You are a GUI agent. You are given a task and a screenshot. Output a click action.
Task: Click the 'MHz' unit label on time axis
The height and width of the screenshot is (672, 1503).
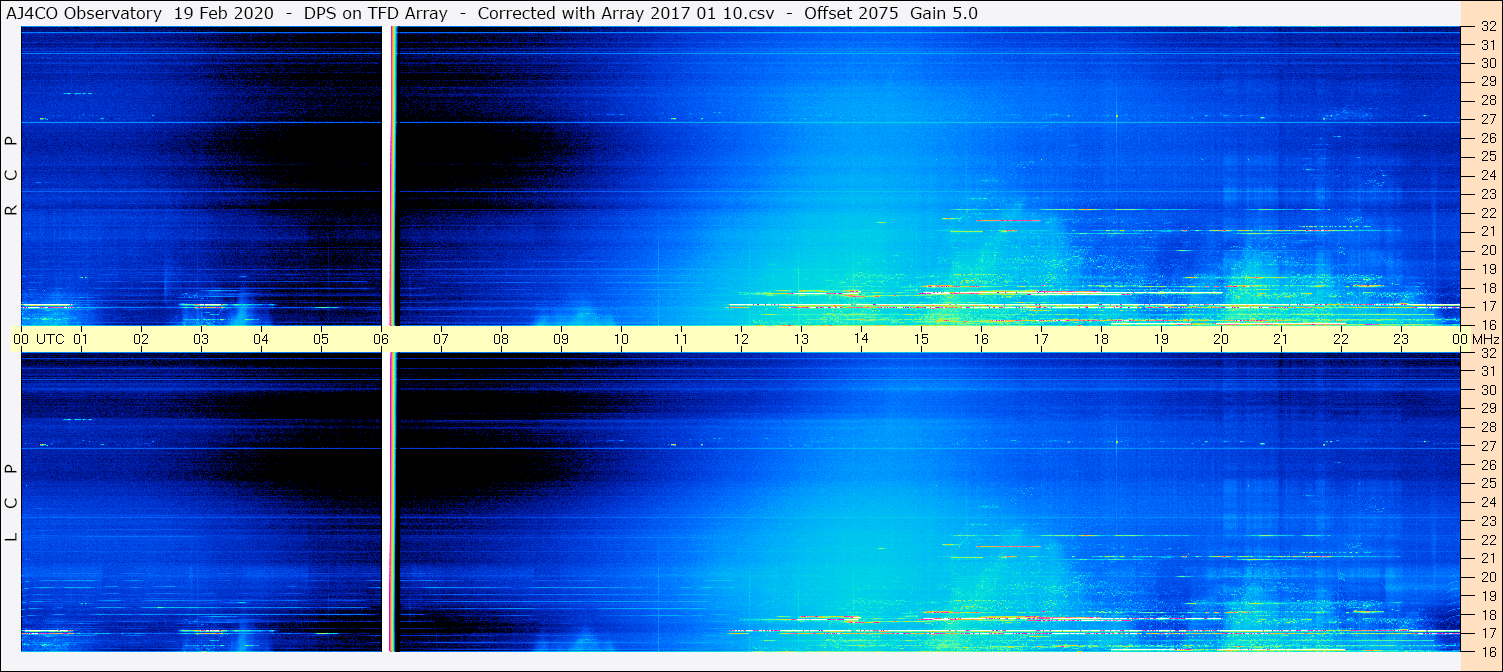pos(1484,339)
